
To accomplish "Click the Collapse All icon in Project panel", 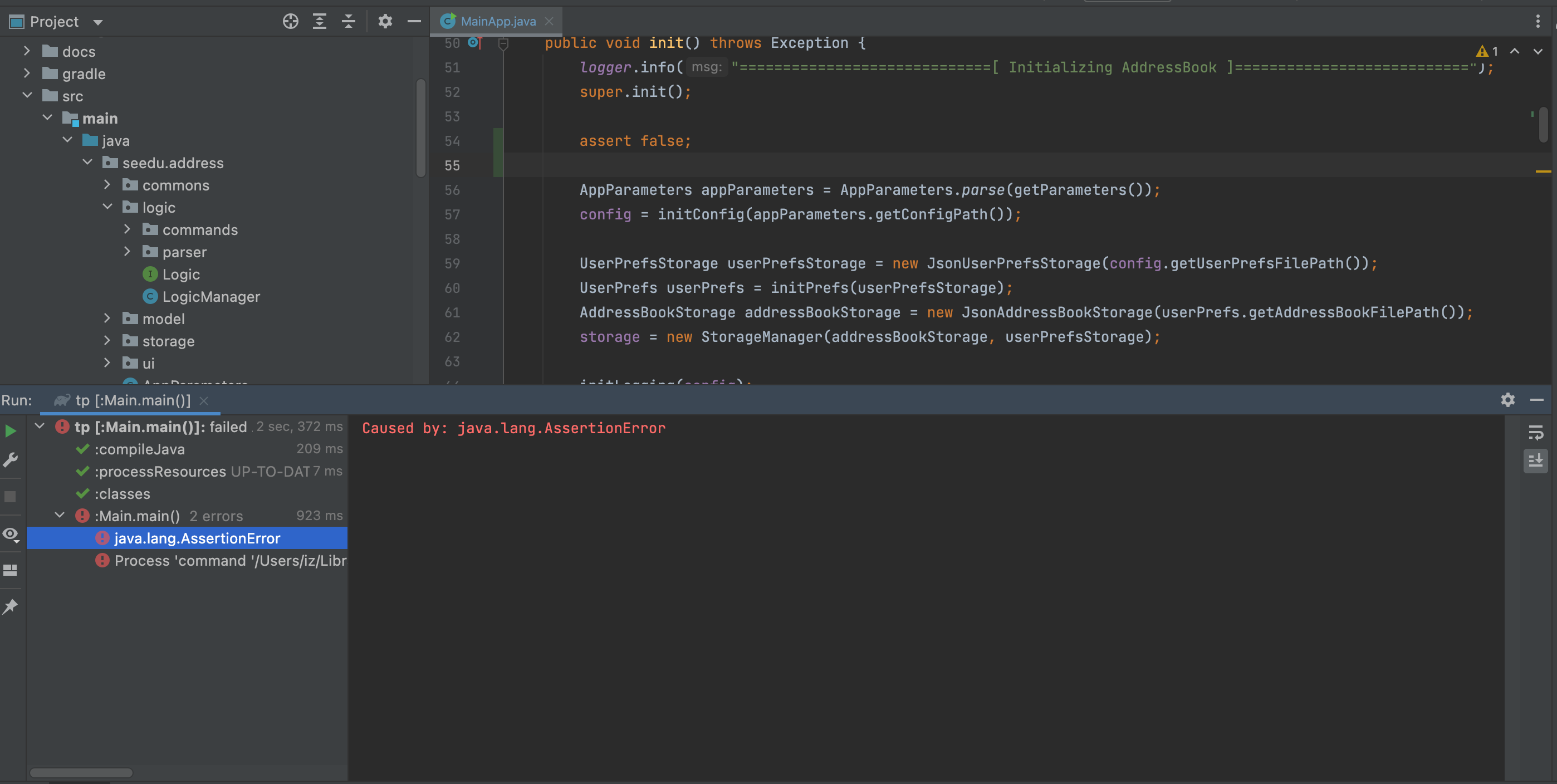I will tap(349, 22).
